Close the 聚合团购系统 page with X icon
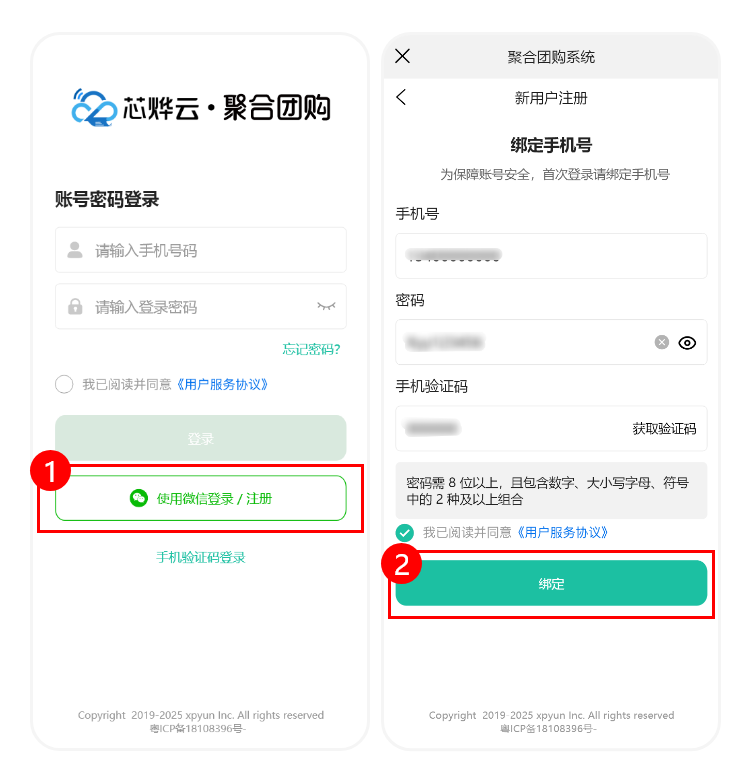This screenshot has height=784, width=750. pos(402,56)
